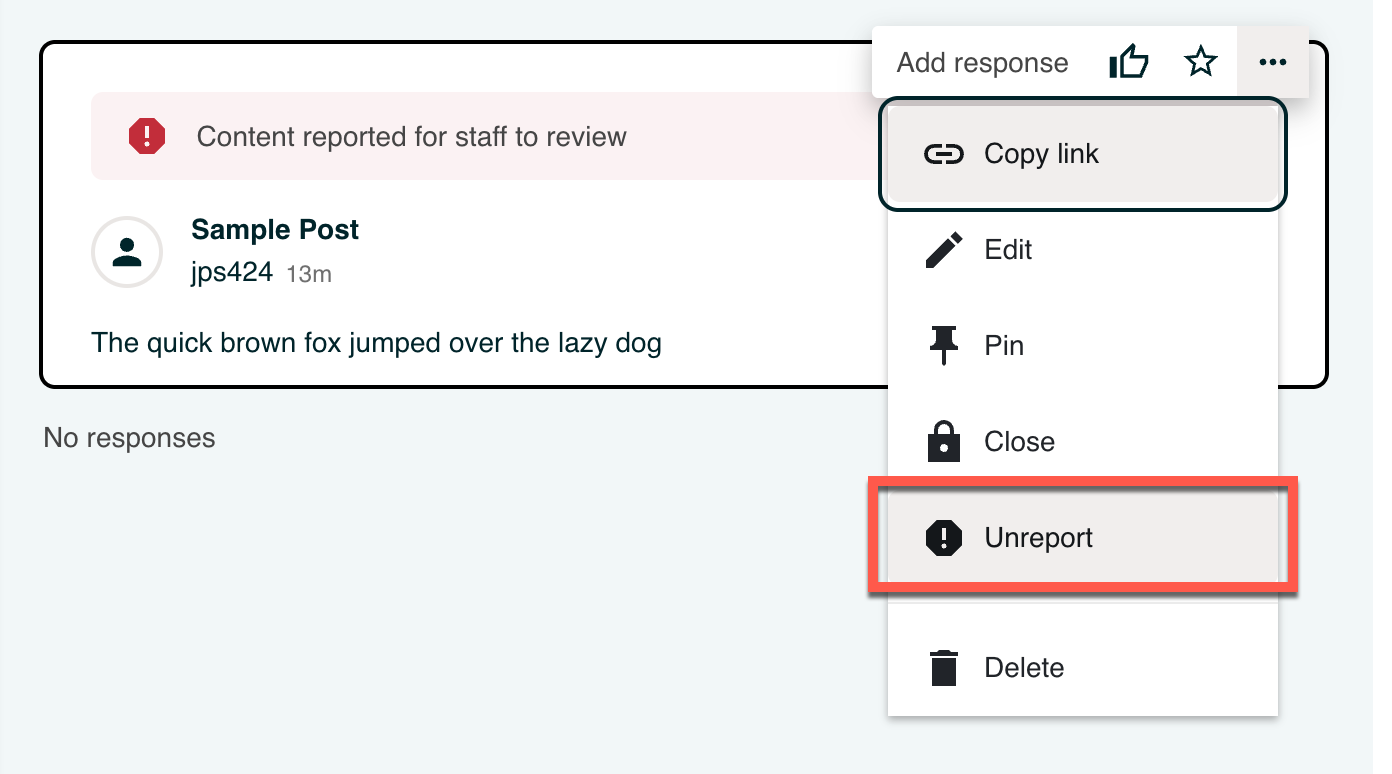Click the trash can Delete icon
Image resolution: width=1392 pixels, height=774 pixels.
(x=943, y=668)
